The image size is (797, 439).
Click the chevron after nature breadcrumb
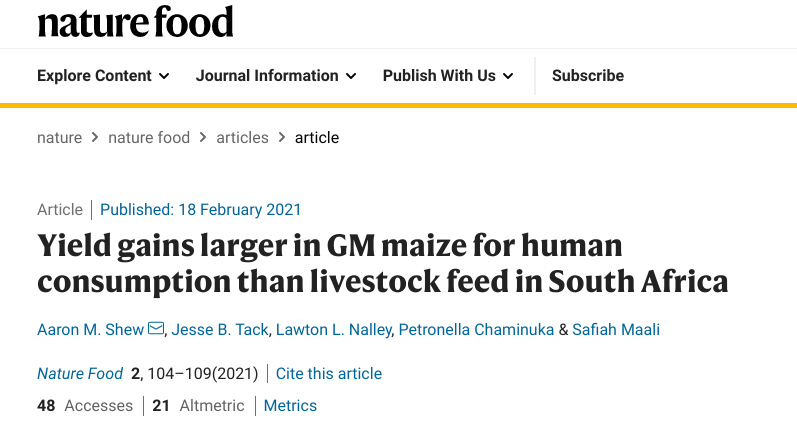95,138
